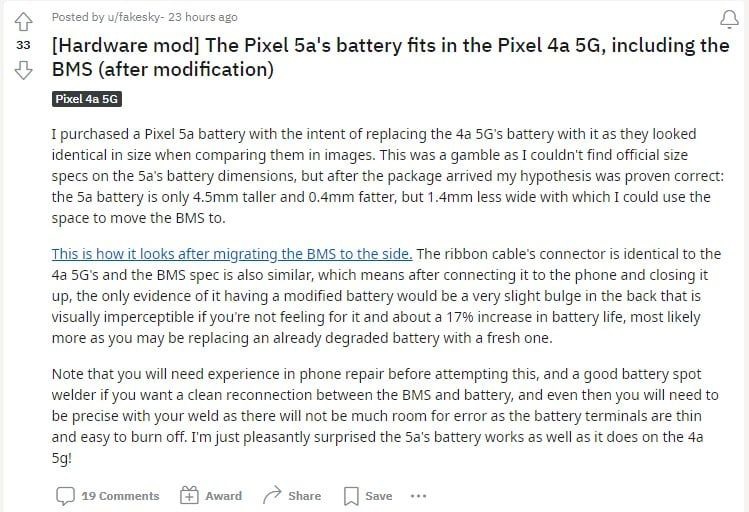Viewport: 749px width, 512px height.
Task: Click the Hardware mod post title
Action: [x=390, y=57]
